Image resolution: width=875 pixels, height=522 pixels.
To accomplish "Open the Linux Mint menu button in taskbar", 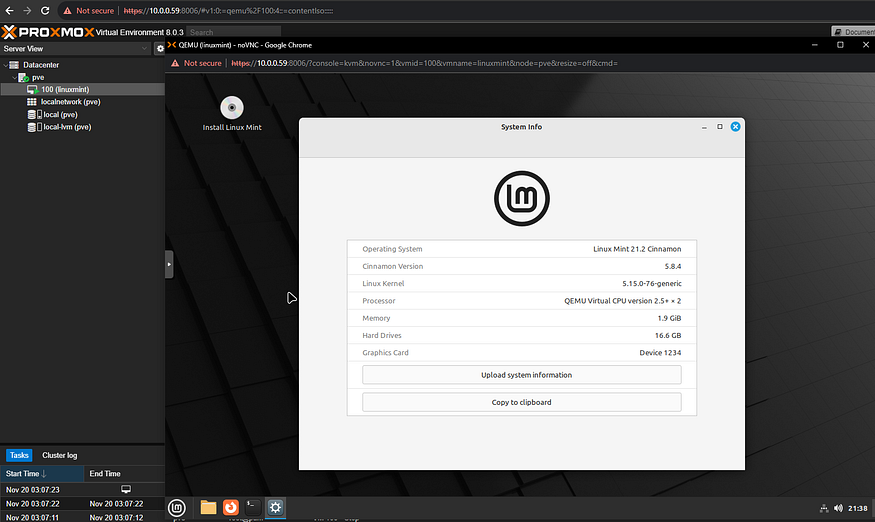I will coord(177,507).
